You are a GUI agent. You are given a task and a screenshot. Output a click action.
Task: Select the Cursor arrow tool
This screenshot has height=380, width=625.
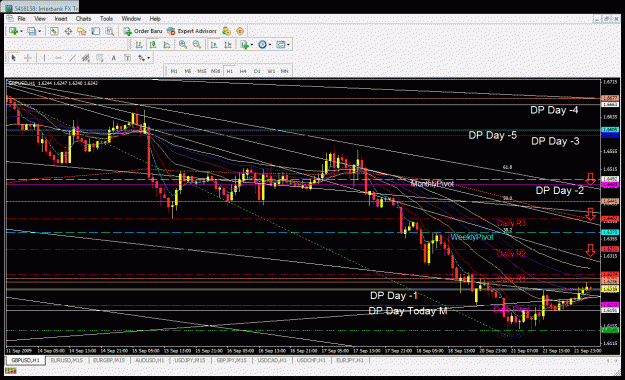tap(14, 58)
